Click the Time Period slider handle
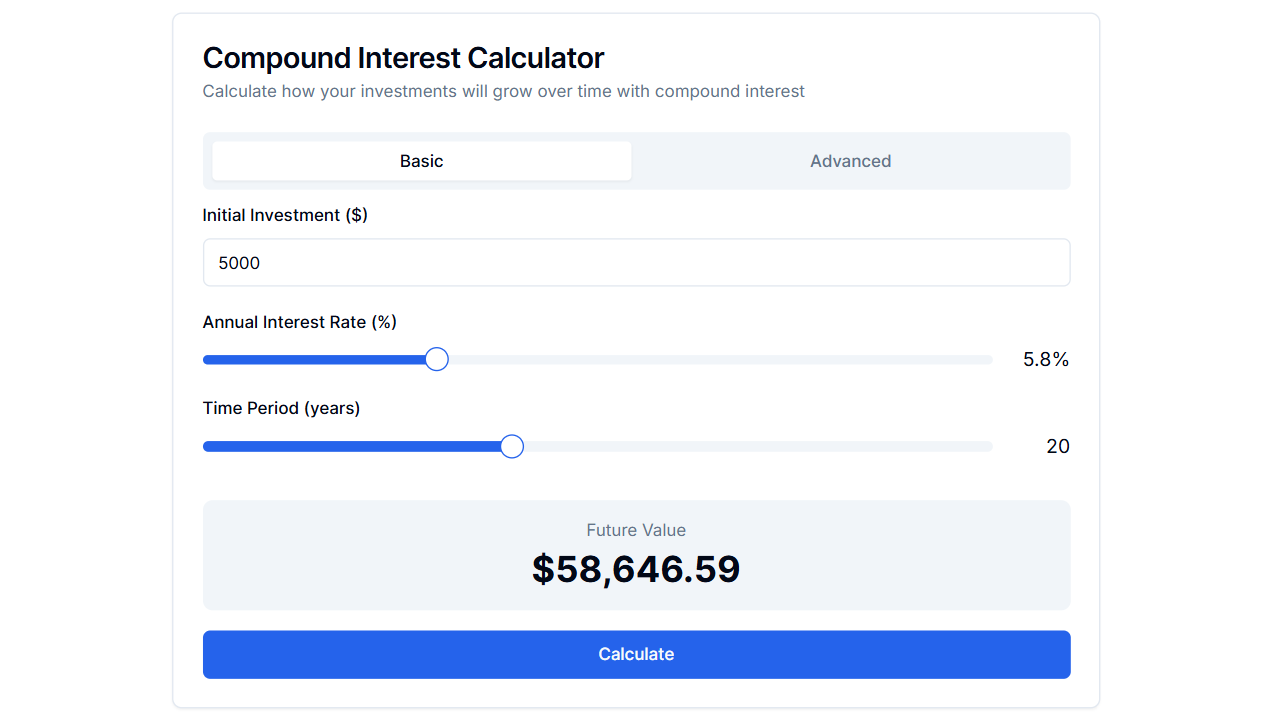Viewport: 1280px width, 720px height. tap(511, 446)
